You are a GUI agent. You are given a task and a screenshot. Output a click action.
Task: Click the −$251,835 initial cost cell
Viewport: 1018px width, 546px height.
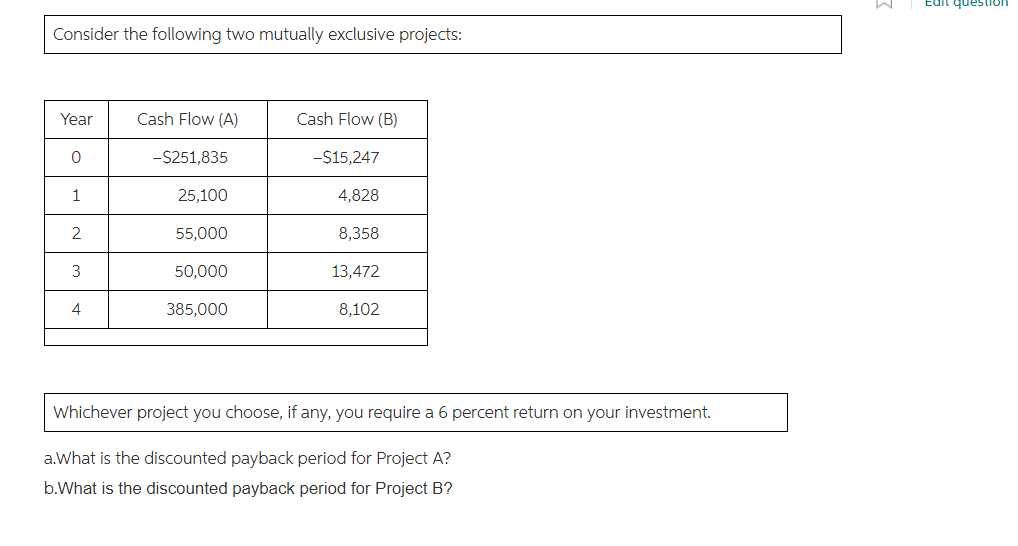pos(188,157)
